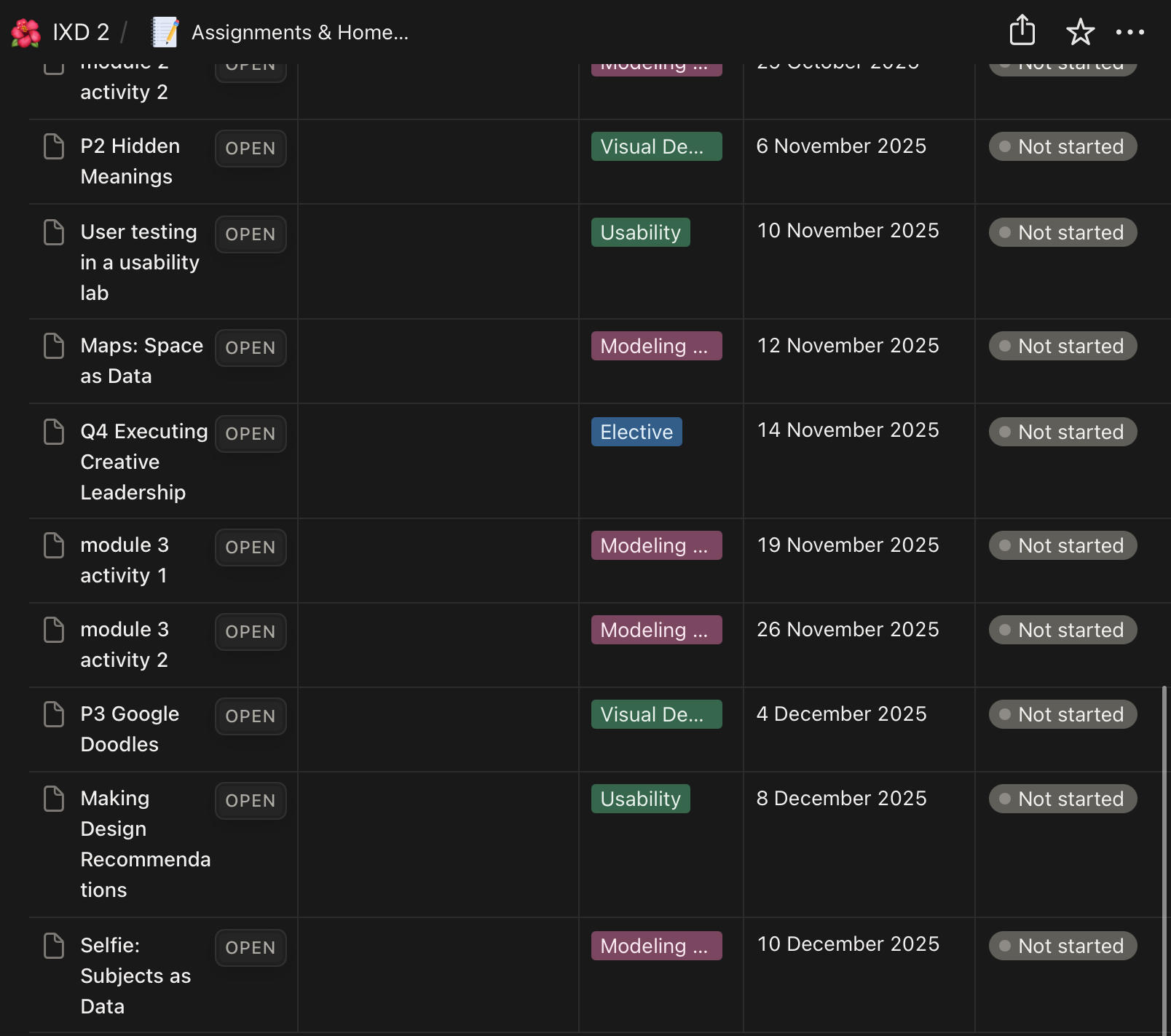Viewport: 1171px width, 1036px height.
Task: Click the memo icon beside Assignments & Home
Action: (x=165, y=33)
